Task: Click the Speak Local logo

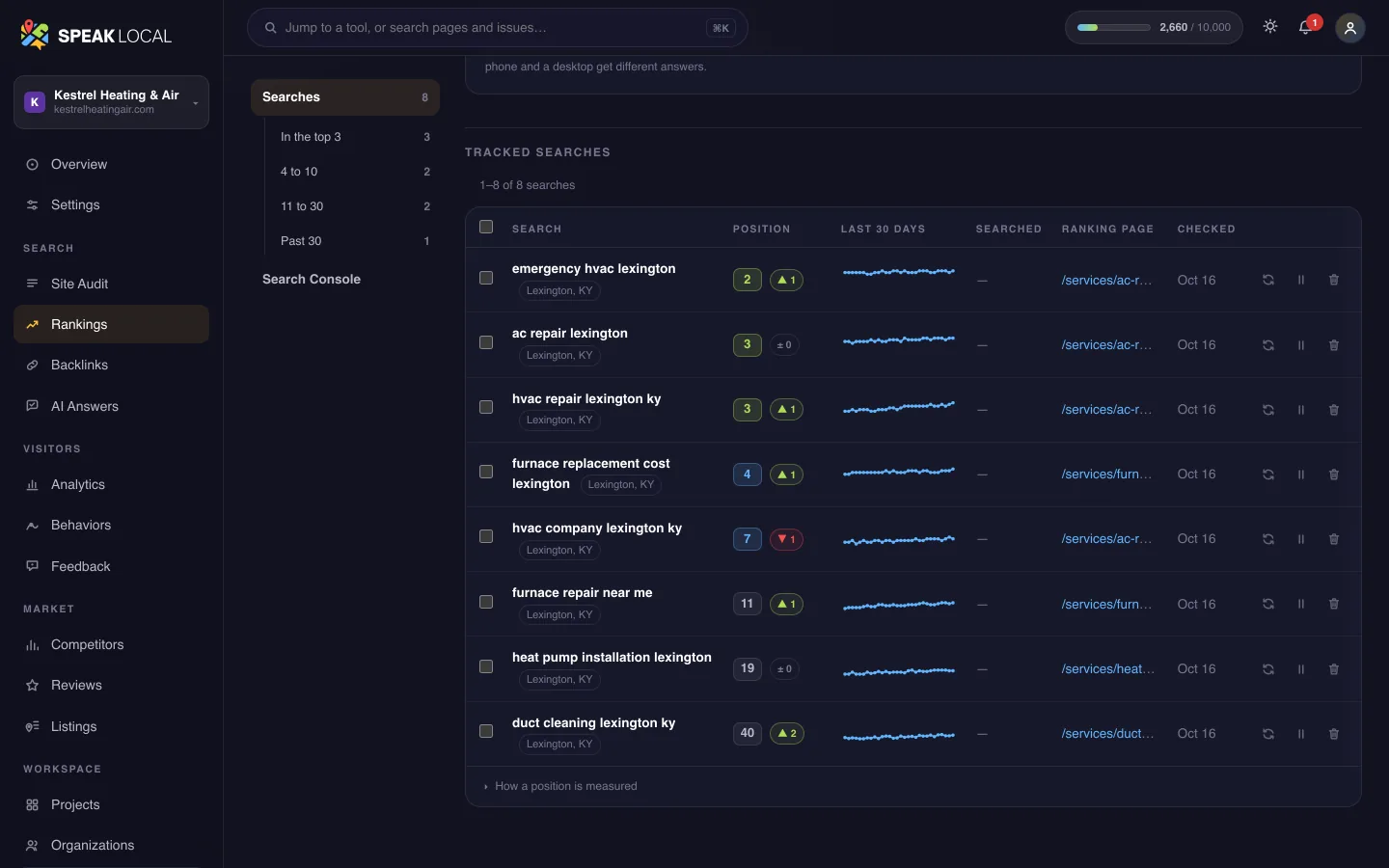Action: tap(95, 36)
